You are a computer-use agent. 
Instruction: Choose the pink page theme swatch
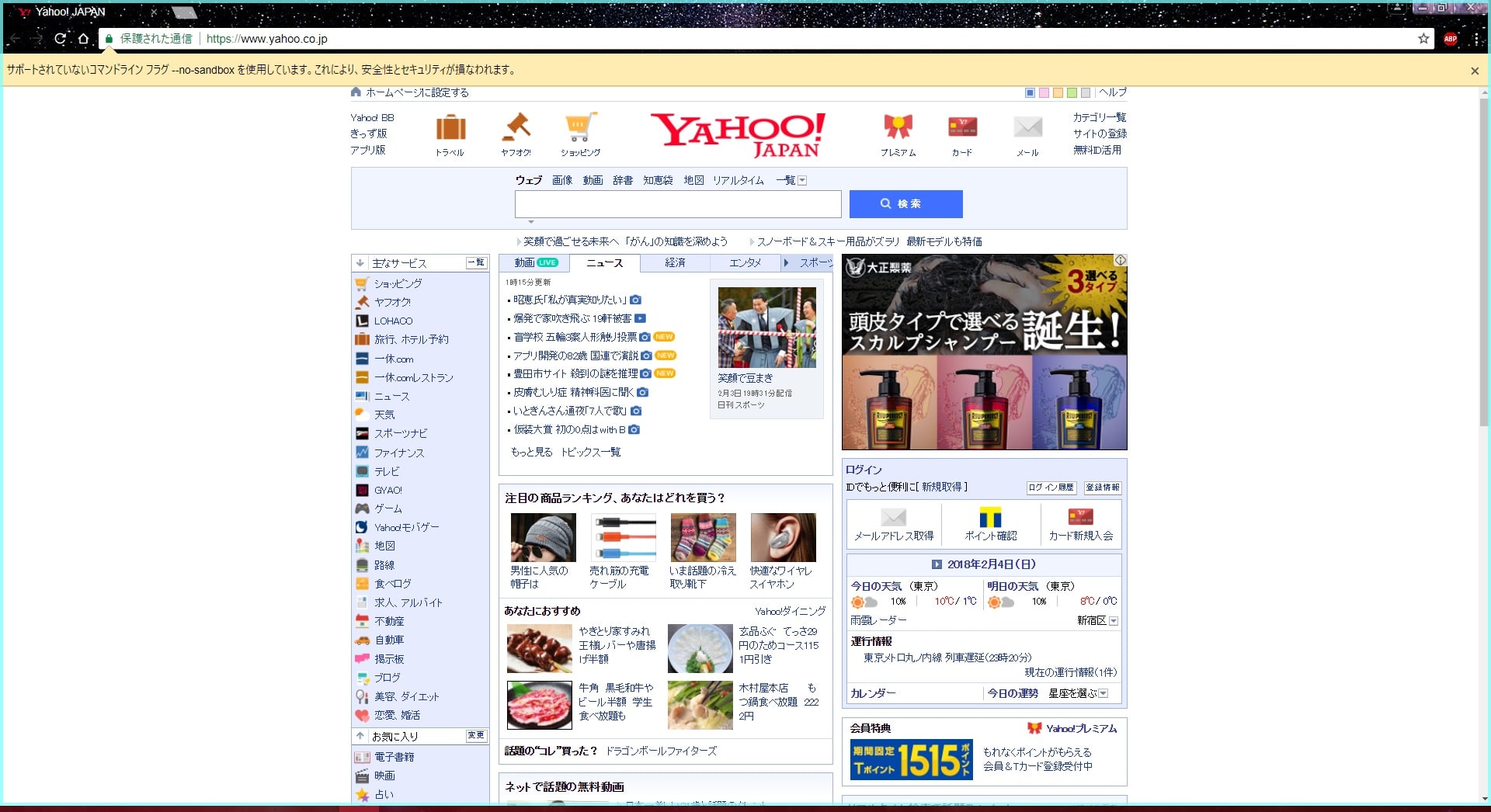tap(1044, 93)
